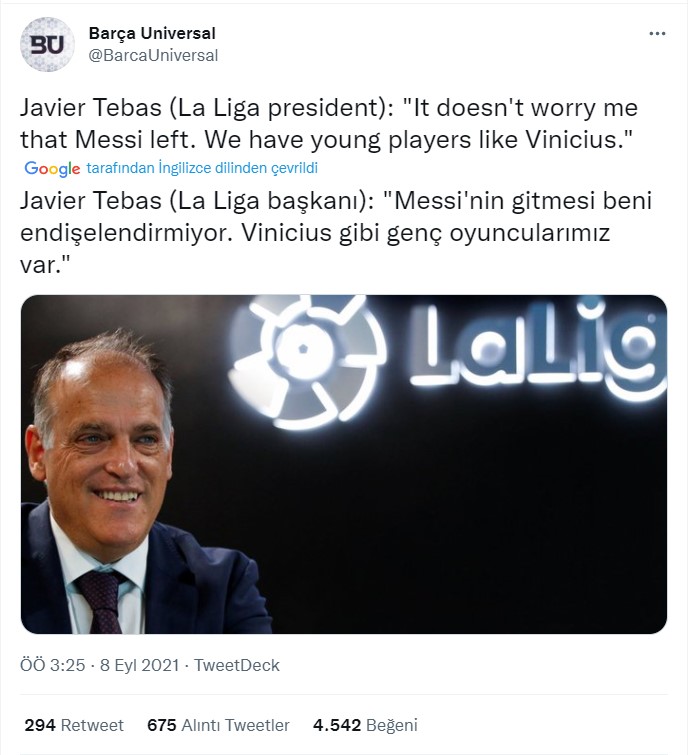View the 294 Retweet list
The height and width of the screenshot is (755, 693).
[73, 725]
